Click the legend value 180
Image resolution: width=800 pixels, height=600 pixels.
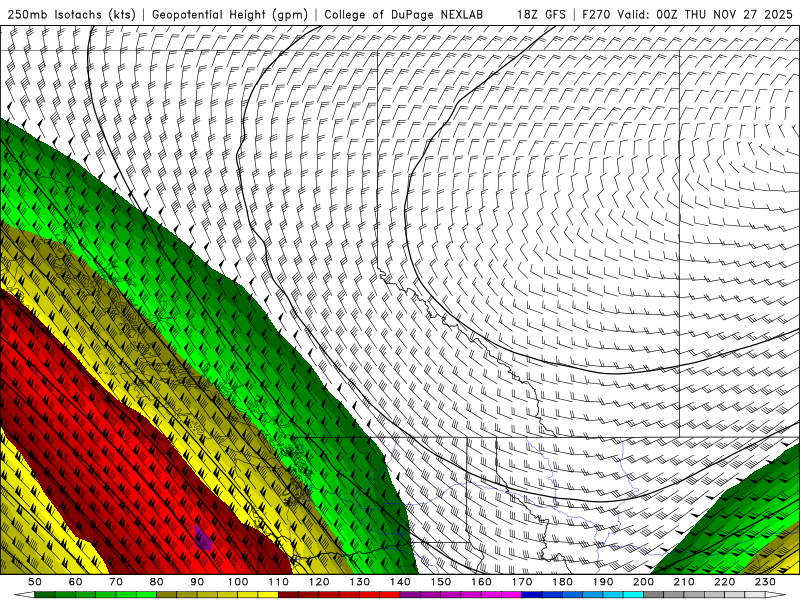click(562, 582)
